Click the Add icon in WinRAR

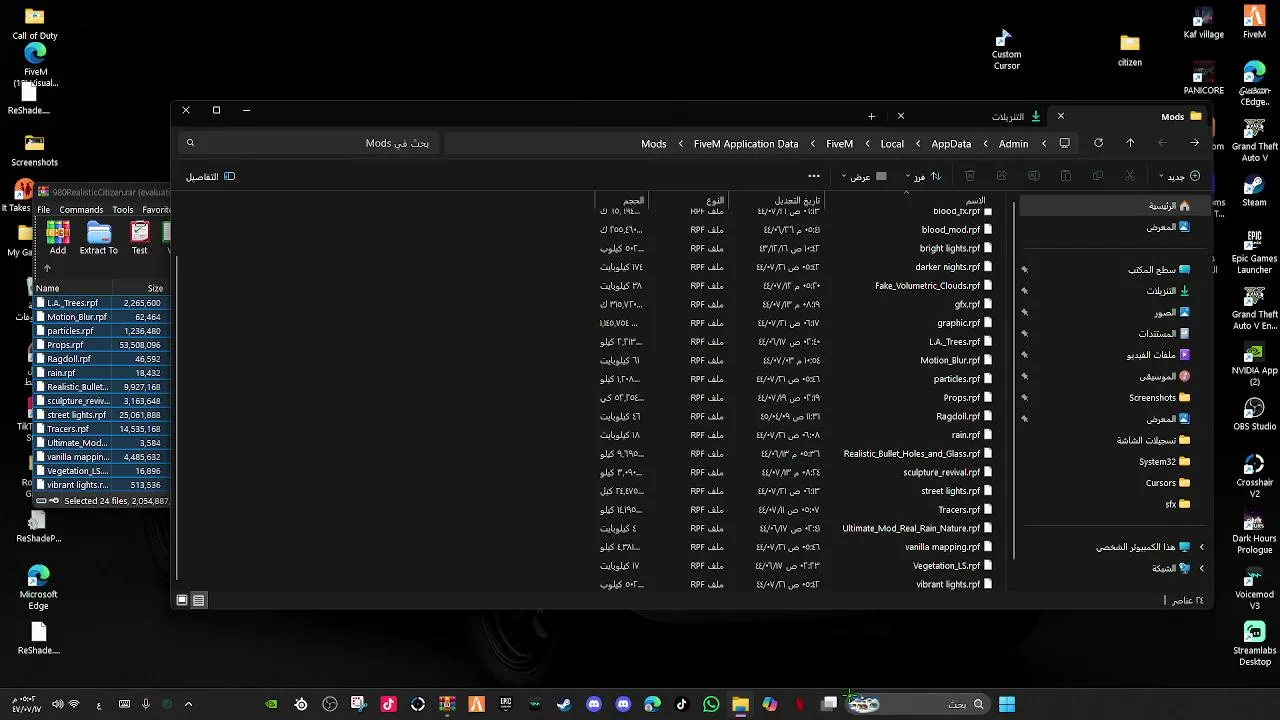click(58, 238)
